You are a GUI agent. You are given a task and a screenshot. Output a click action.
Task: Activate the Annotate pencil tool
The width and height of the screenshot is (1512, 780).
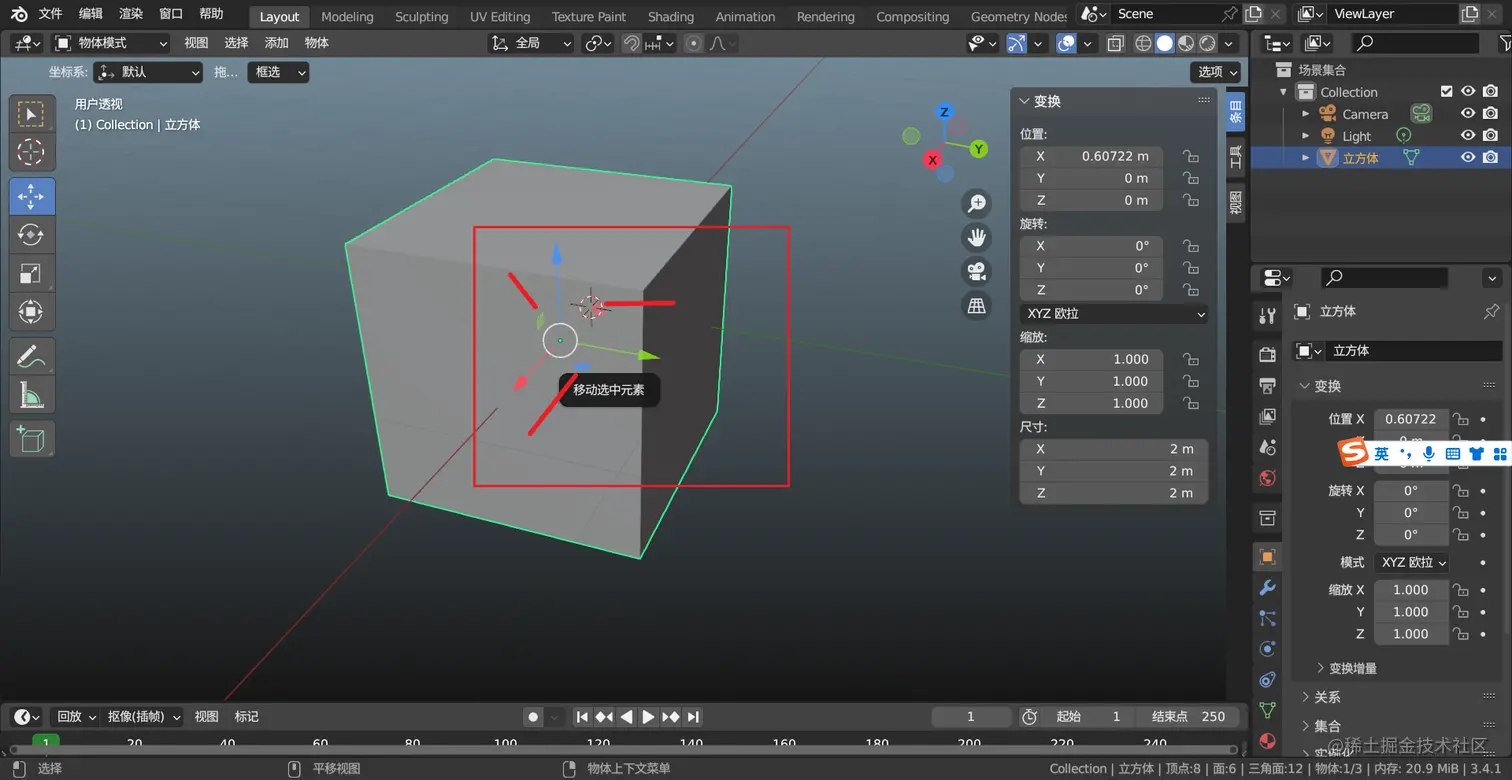tap(31, 356)
